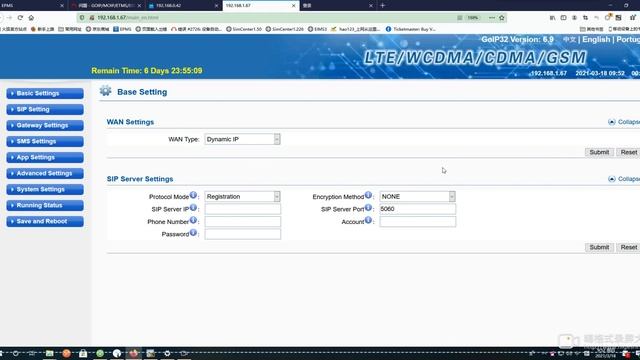Open the Gateway Settings menu
The height and width of the screenshot is (360, 640).
pyautogui.click(x=45, y=125)
